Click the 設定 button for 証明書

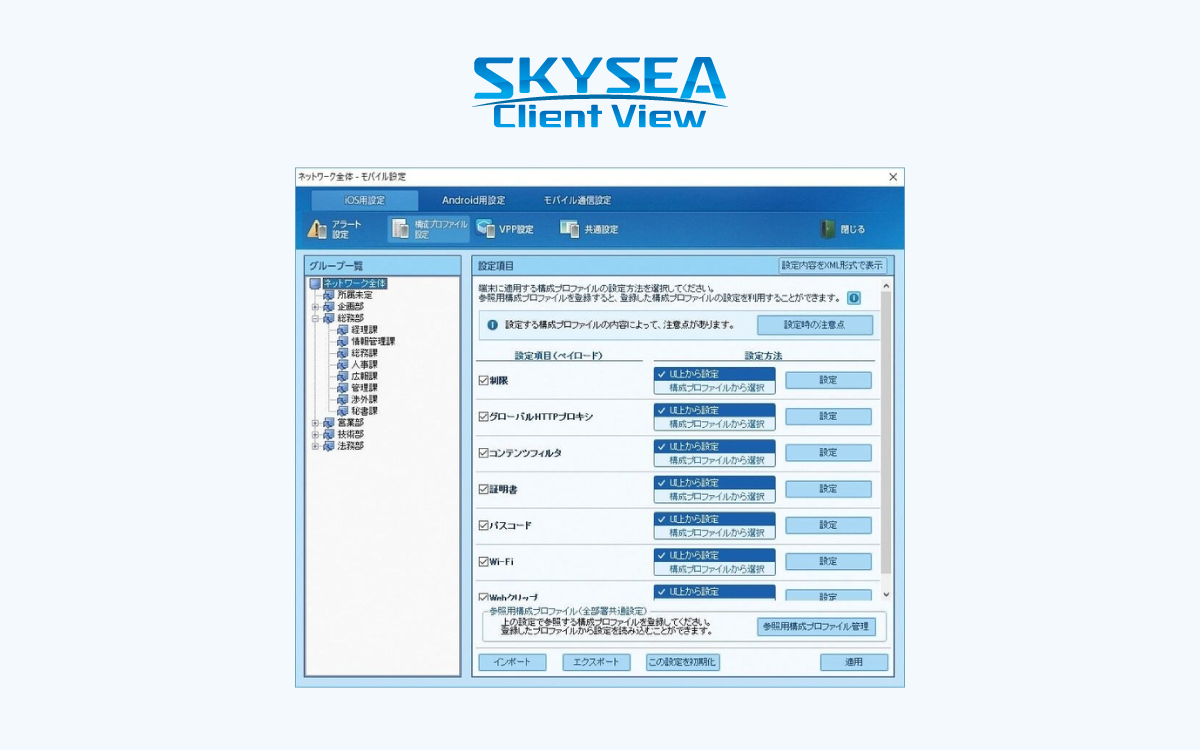828,489
